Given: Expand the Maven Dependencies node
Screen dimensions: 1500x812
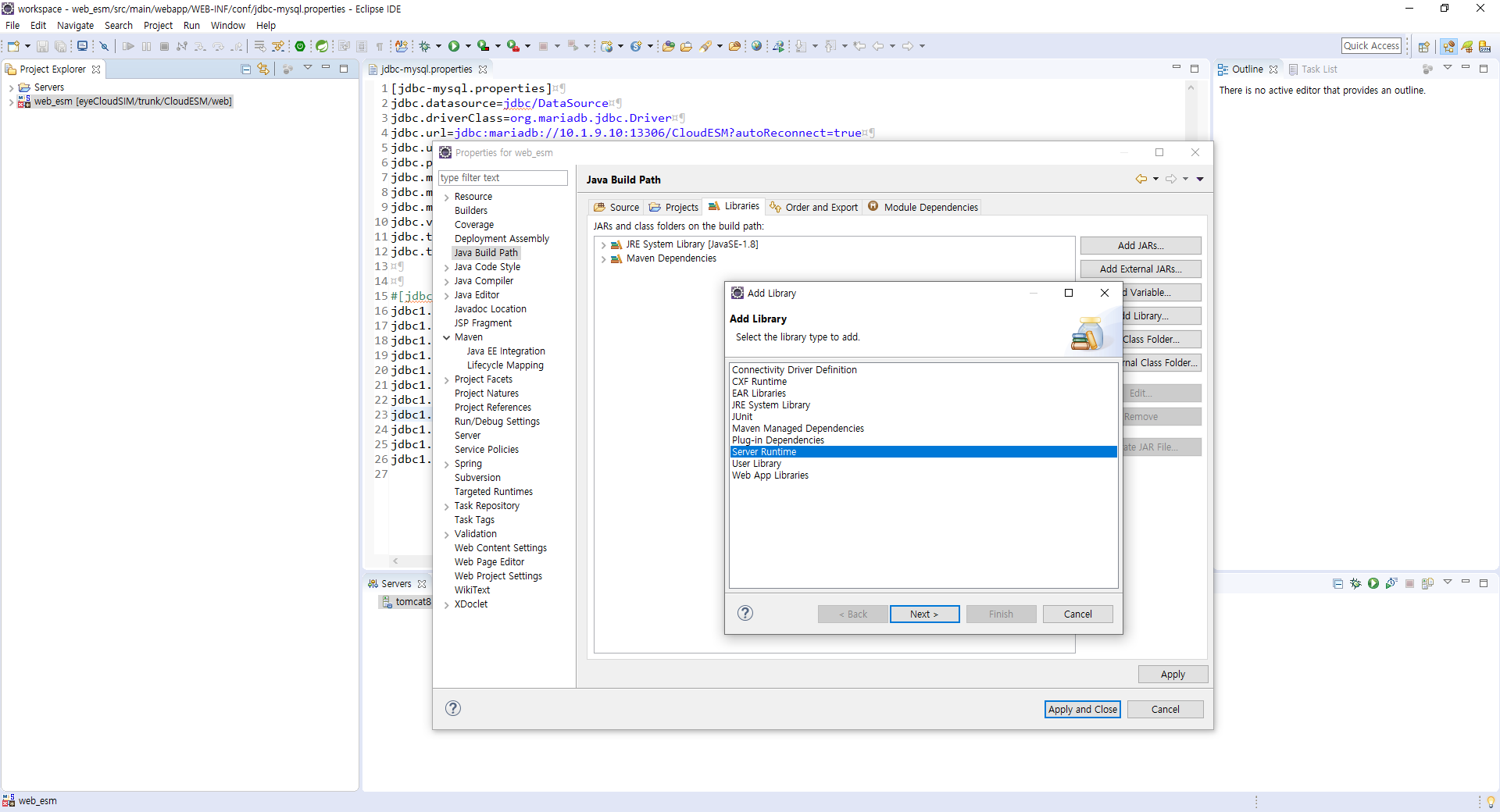Looking at the screenshot, I should pyautogui.click(x=604, y=259).
